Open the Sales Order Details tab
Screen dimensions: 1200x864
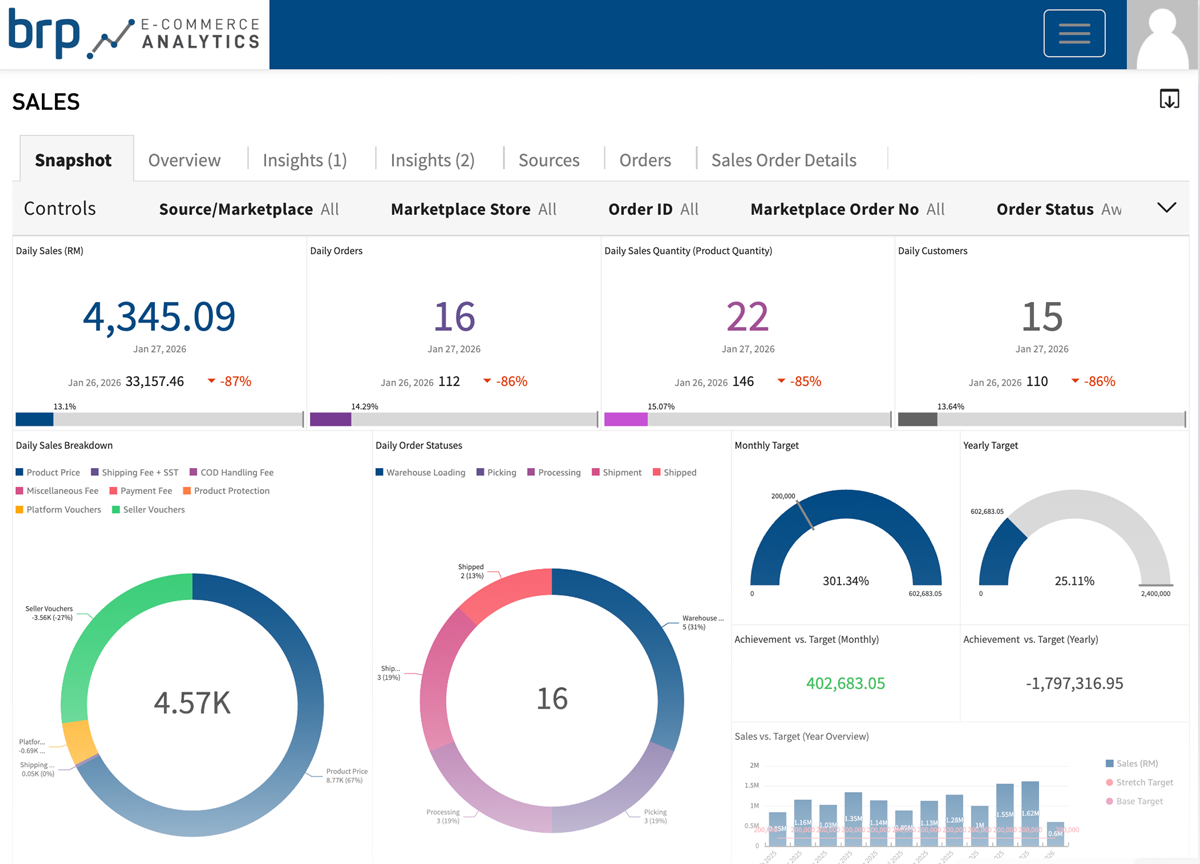[x=783, y=159]
